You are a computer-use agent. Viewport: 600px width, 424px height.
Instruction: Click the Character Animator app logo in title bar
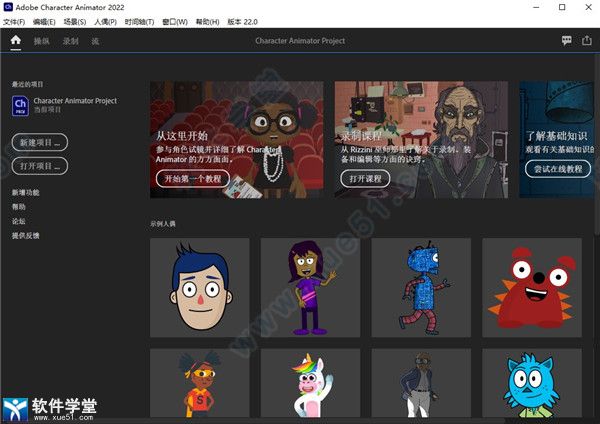(8, 7)
